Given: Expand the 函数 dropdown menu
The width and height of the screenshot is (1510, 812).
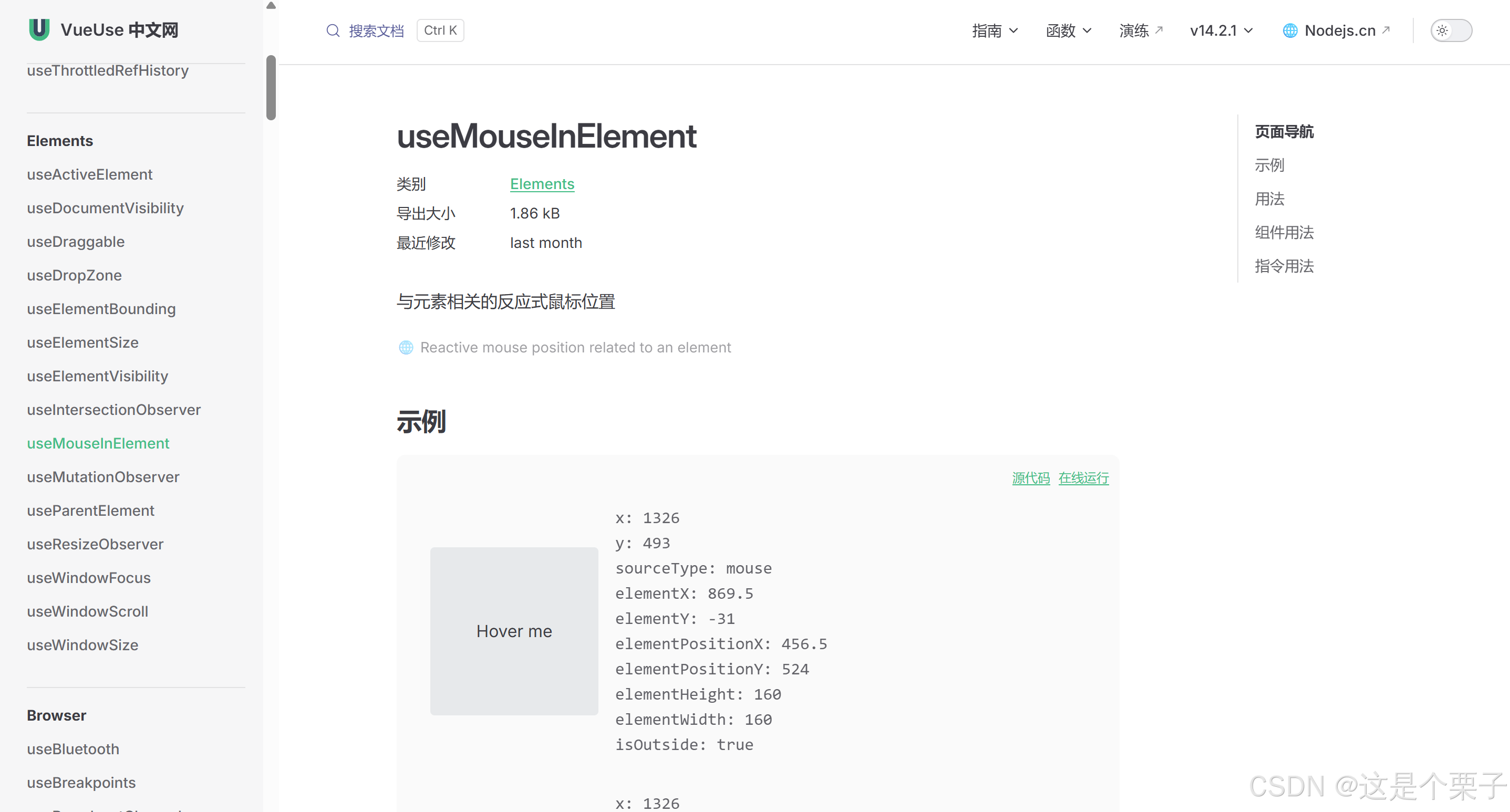Looking at the screenshot, I should (1069, 30).
